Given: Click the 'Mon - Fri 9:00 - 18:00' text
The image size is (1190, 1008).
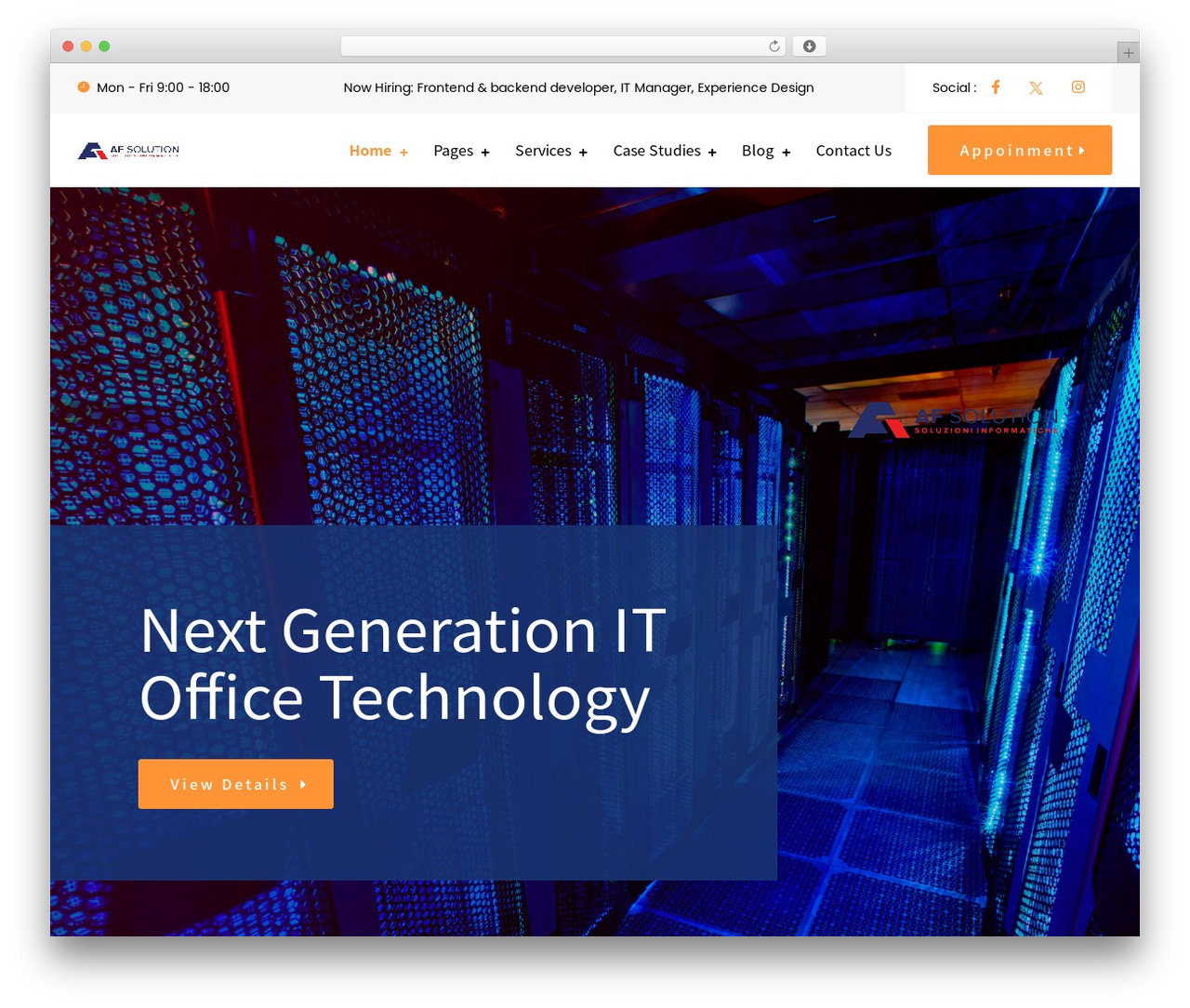Looking at the screenshot, I should (163, 87).
